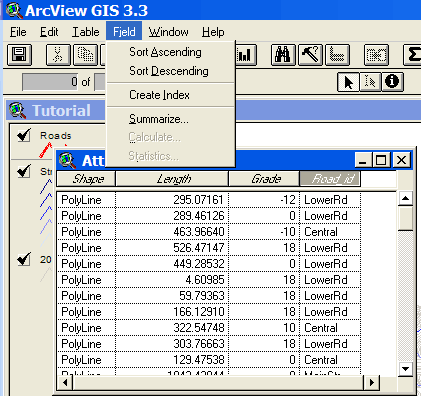Click the Promote selected records icon
Screen dimensions: 421x396
(x=337, y=55)
